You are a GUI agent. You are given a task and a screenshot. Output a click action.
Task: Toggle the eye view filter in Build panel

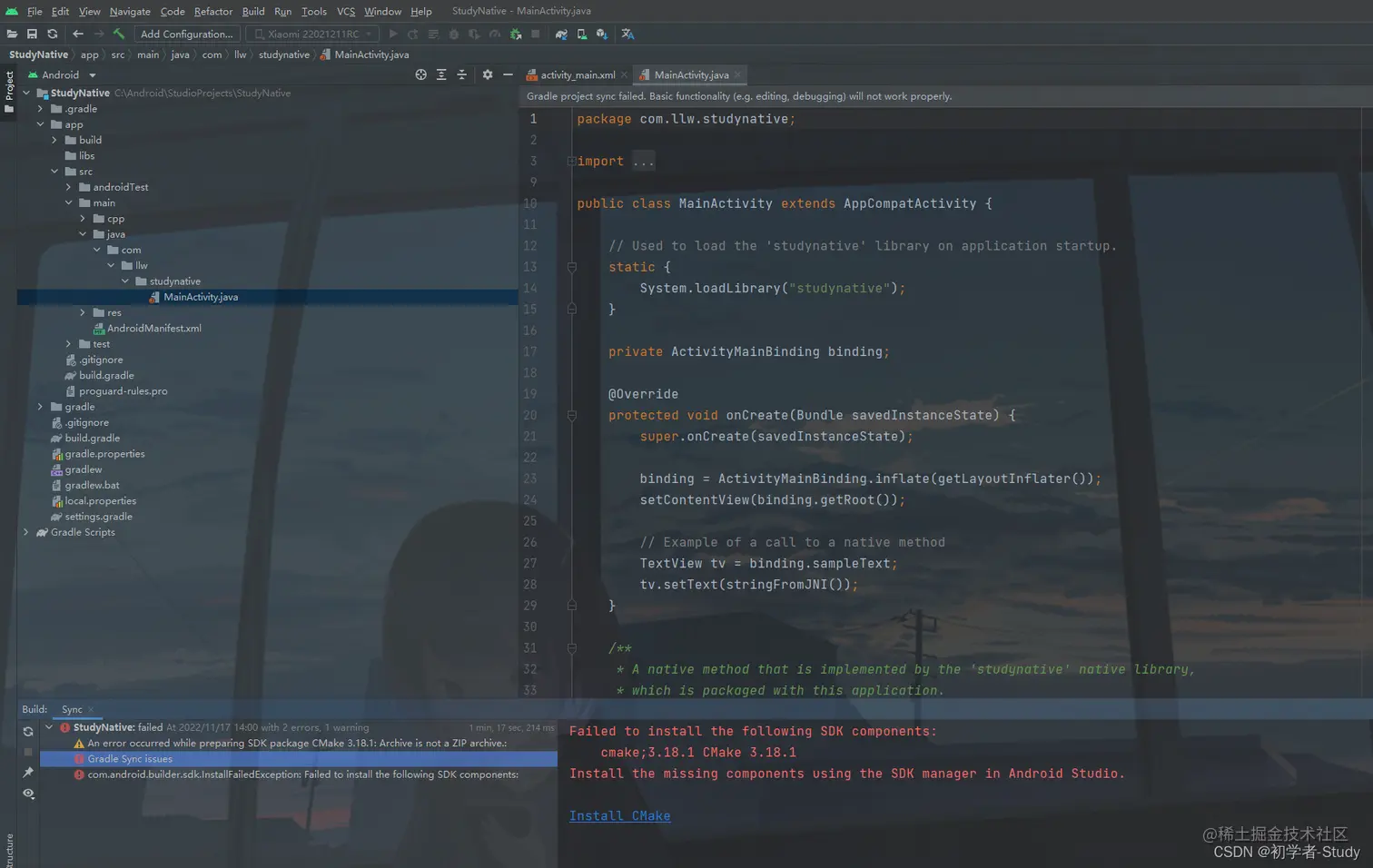[28, 794]
